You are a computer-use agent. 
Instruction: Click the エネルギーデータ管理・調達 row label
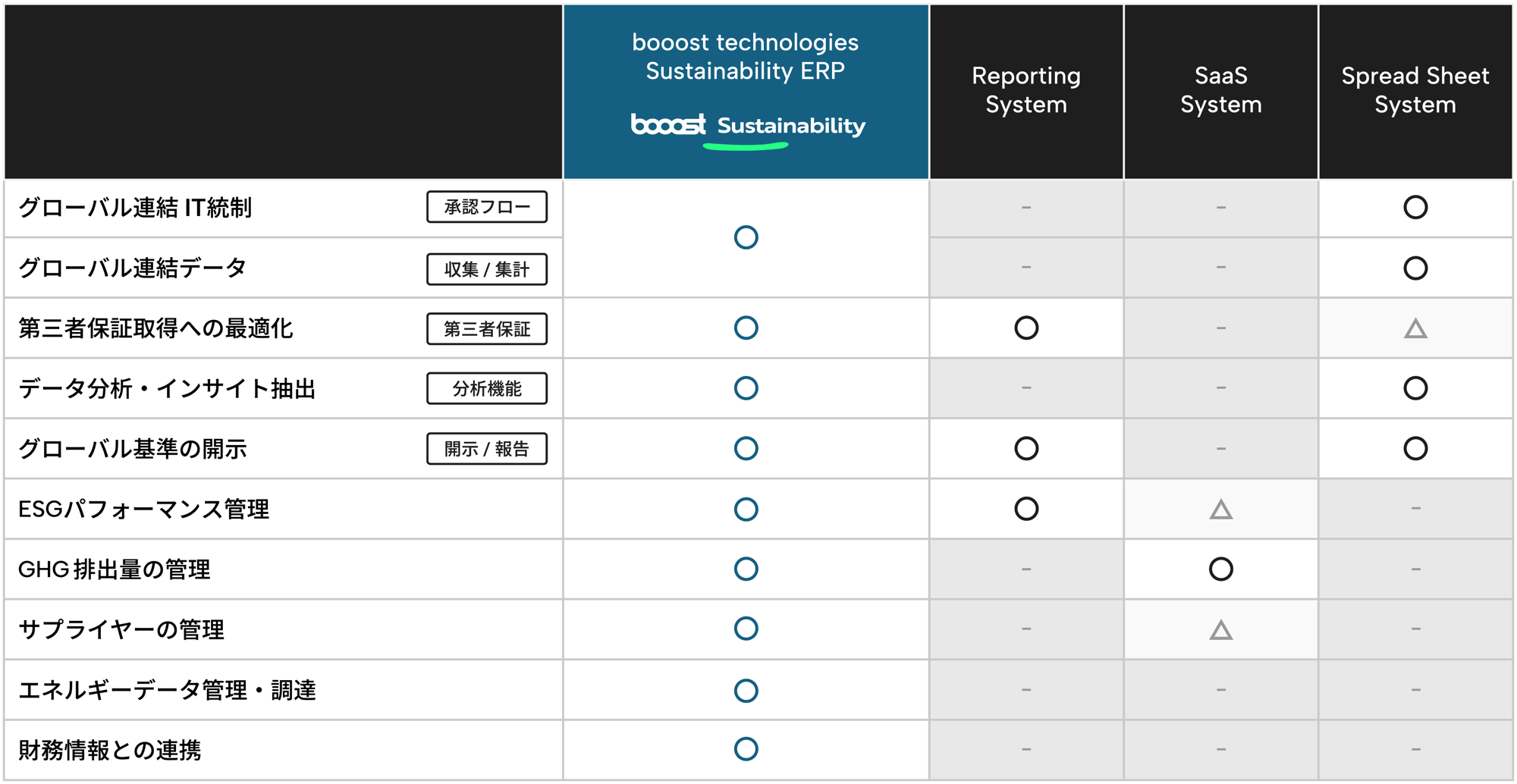pyautogui.click(x=167, y=690)
